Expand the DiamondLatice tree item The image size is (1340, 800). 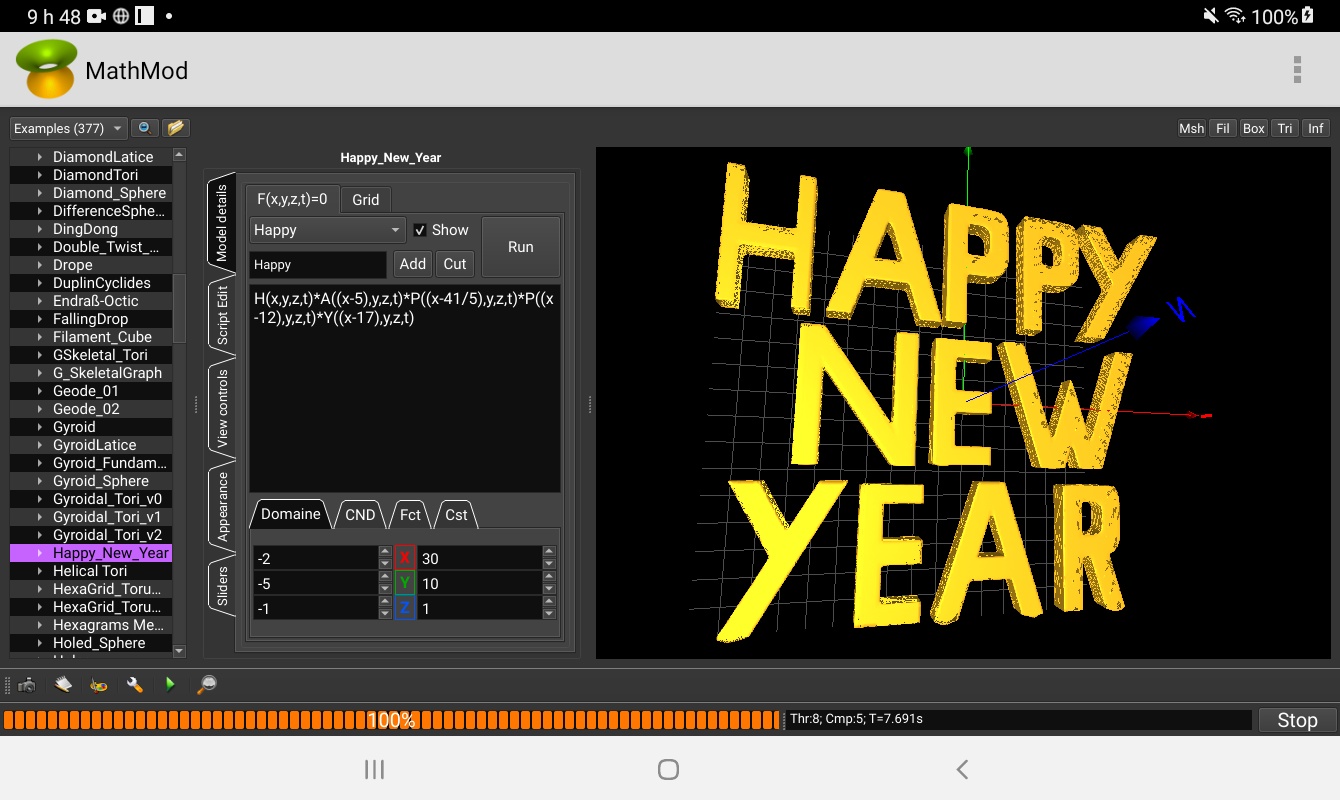click(40, 157)
